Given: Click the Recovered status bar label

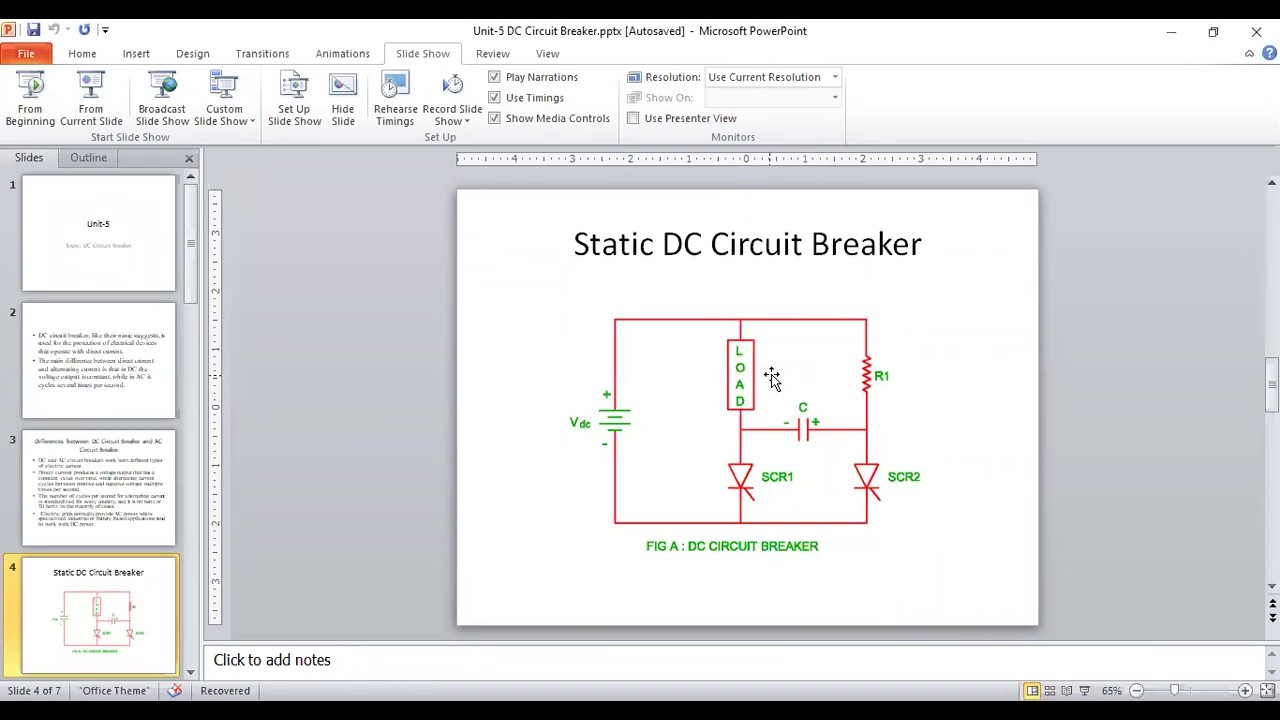Looking at the screenshot, I should click(x=225, y=691).
